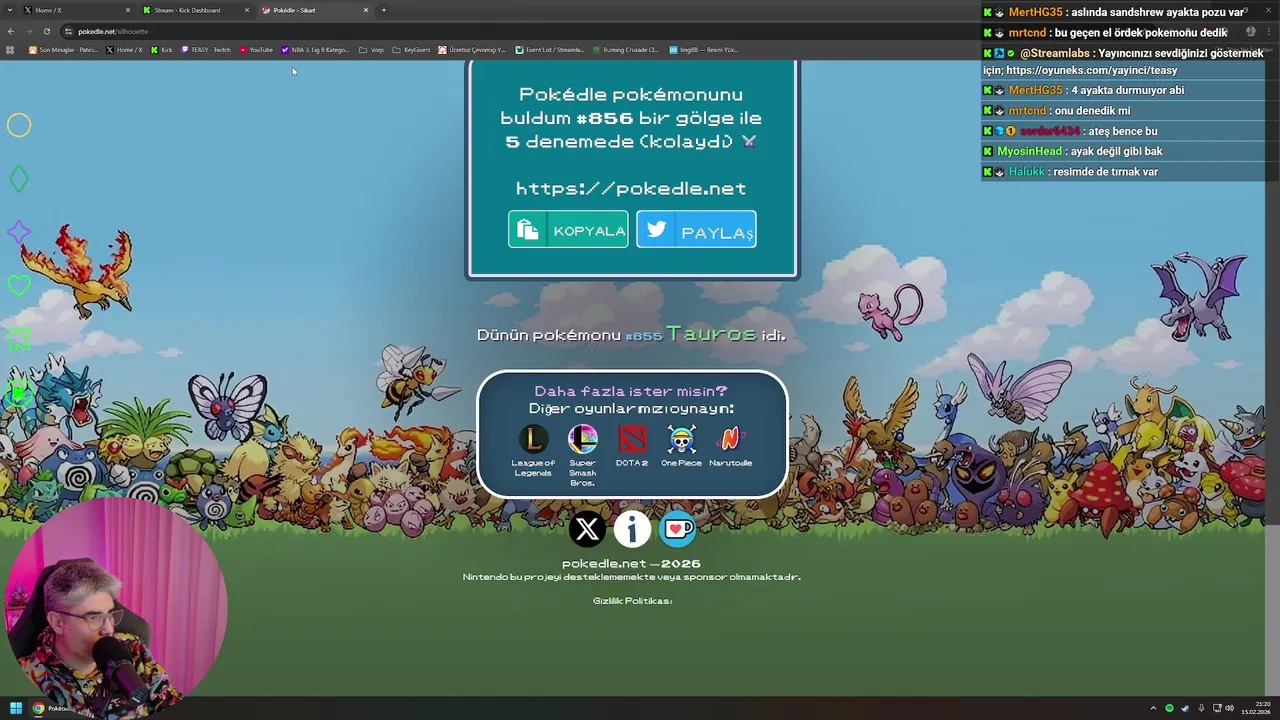Image resolution: width=1280 pixels, height=720 pixels.
Task: Open the Vorp bookmarks folder
Action: 371,50
